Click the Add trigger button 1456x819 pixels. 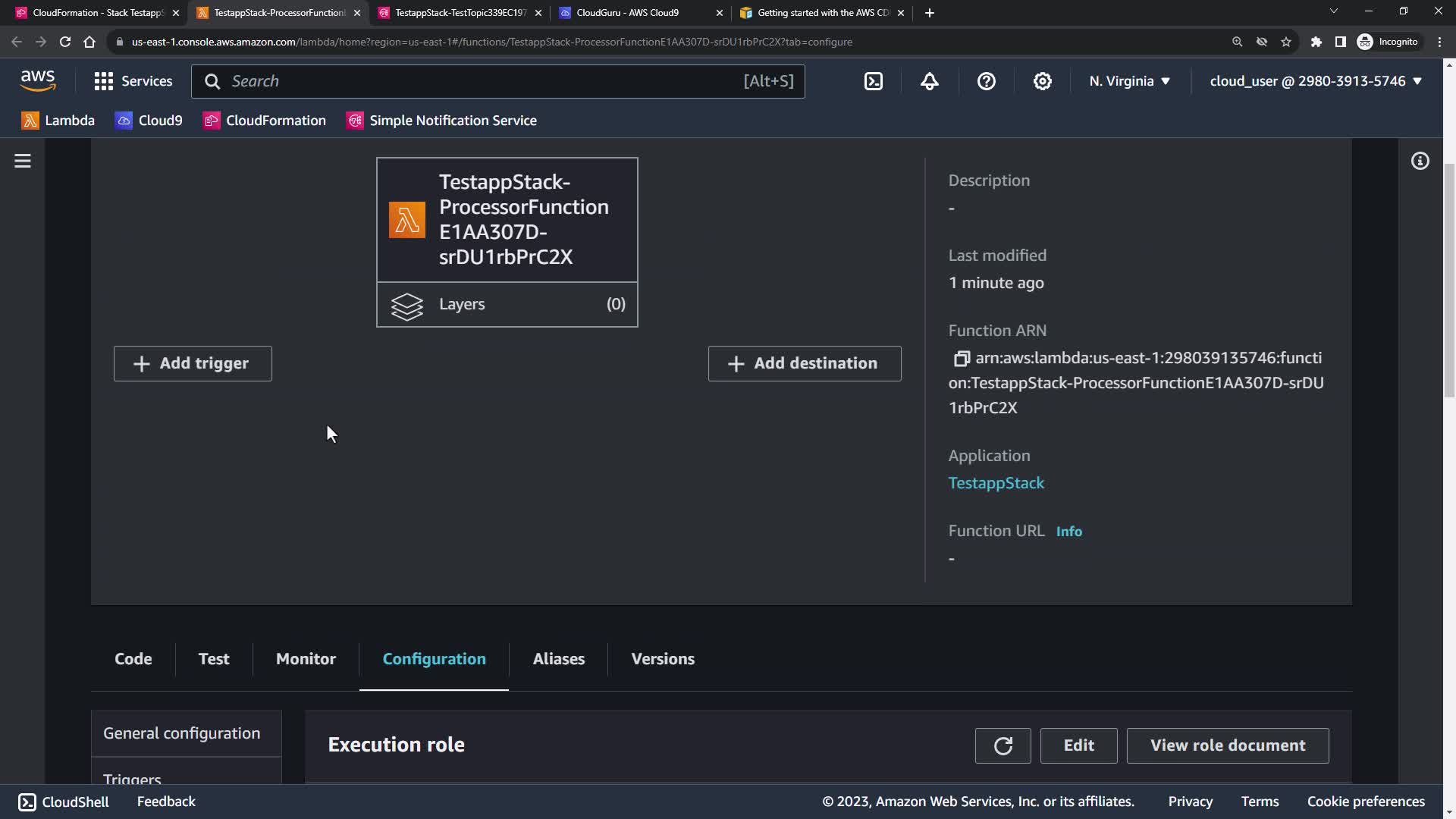pos(193,363)
